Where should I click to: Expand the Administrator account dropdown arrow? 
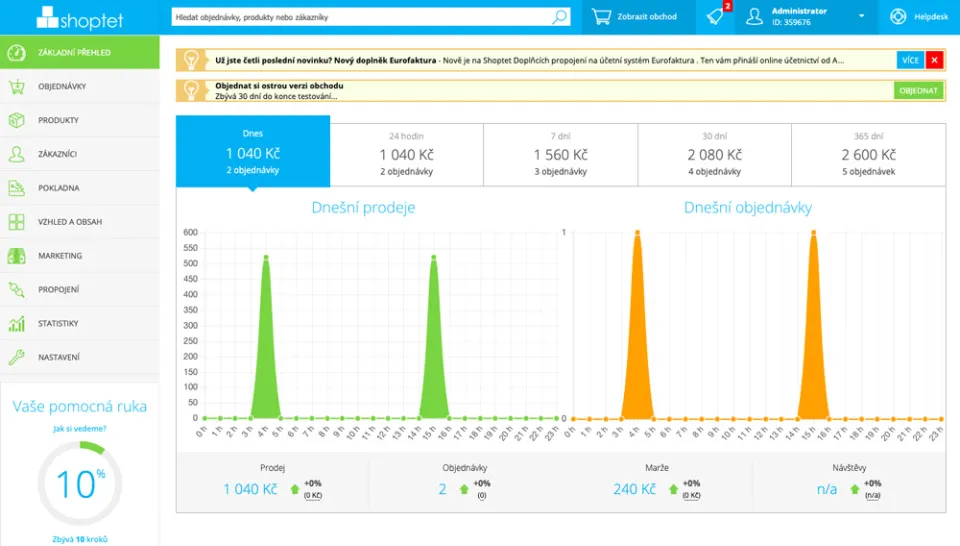[861, 17]
